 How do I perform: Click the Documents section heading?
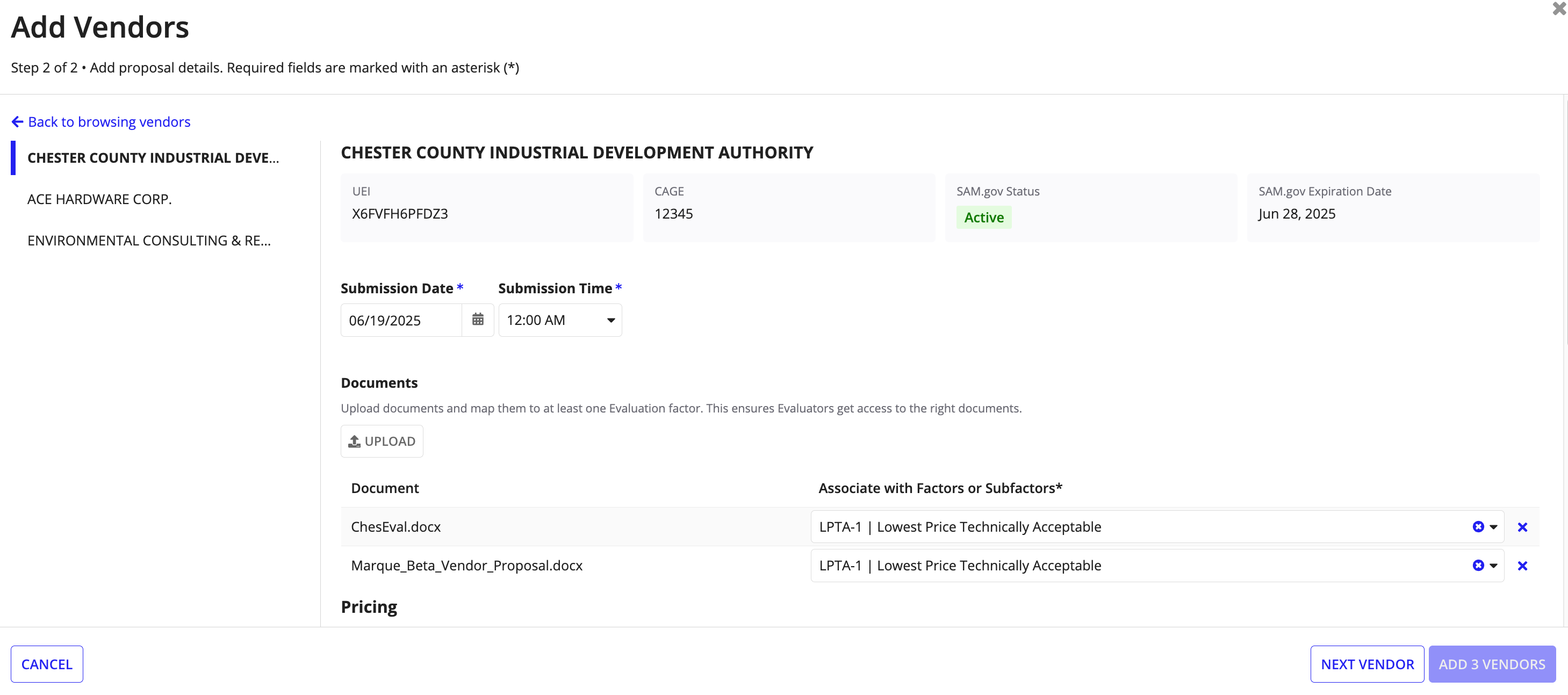click(x=379, y=383)
